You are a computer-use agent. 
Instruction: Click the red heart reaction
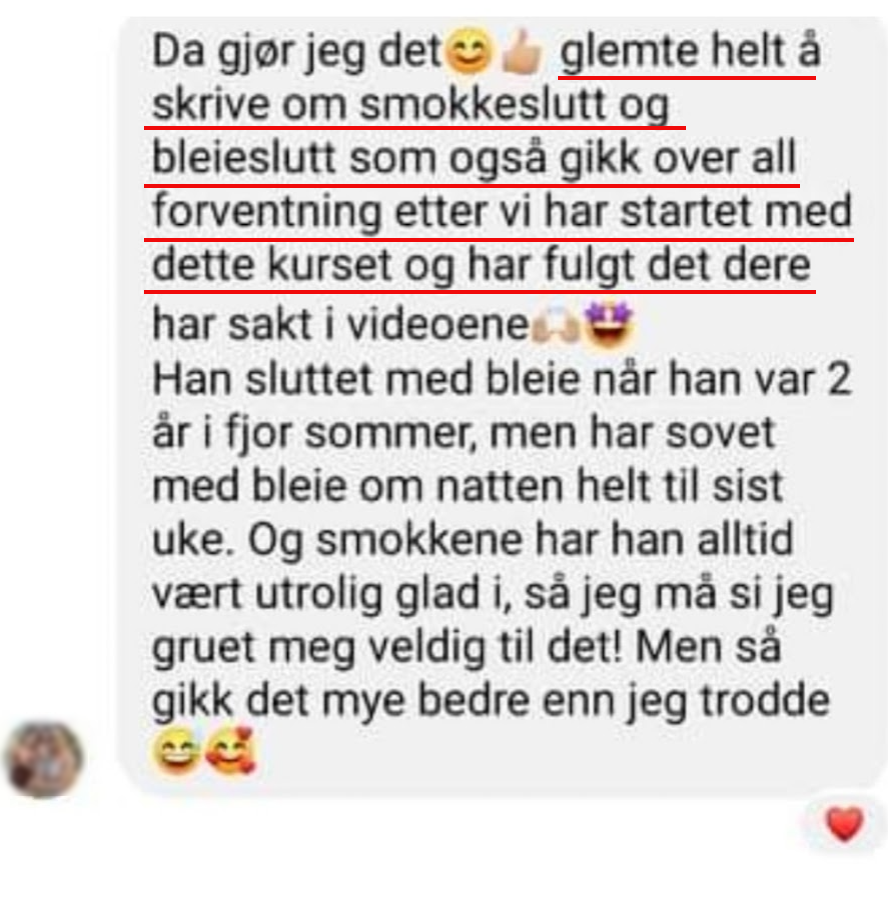[x=844, y=823]
